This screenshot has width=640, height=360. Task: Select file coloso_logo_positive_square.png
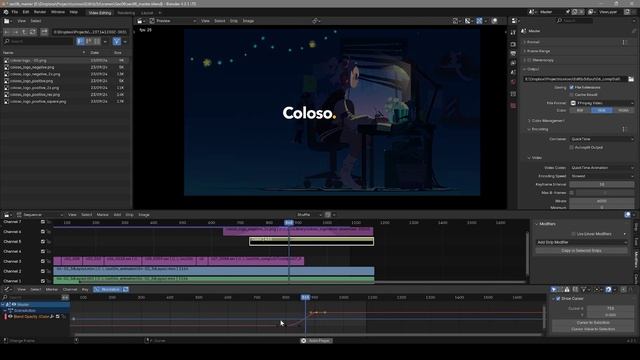(38, 101)
